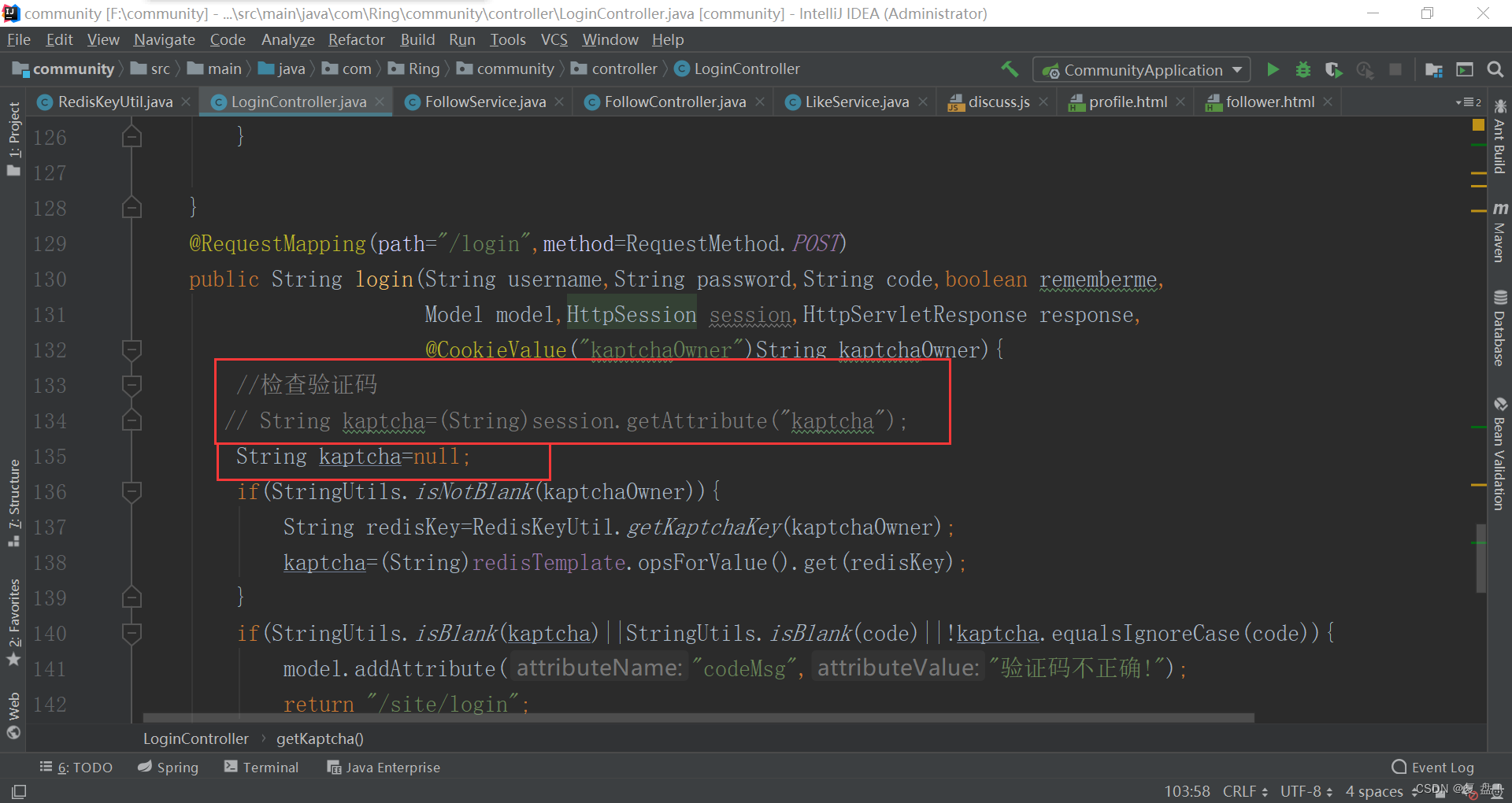Collapse the code fold at line 132
This screenshot has height=803, width=1512.
[x=132, y=350]
